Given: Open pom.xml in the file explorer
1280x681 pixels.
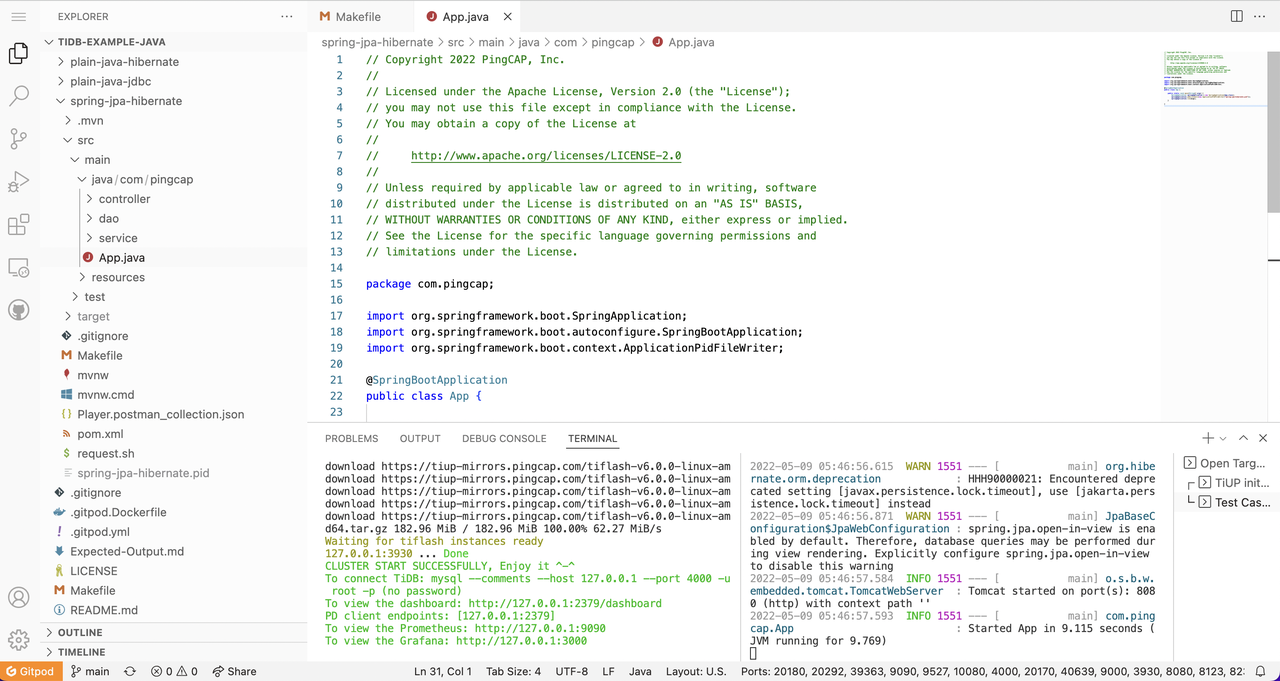Looking at the screenshot, I should click(x=100, y=434).
